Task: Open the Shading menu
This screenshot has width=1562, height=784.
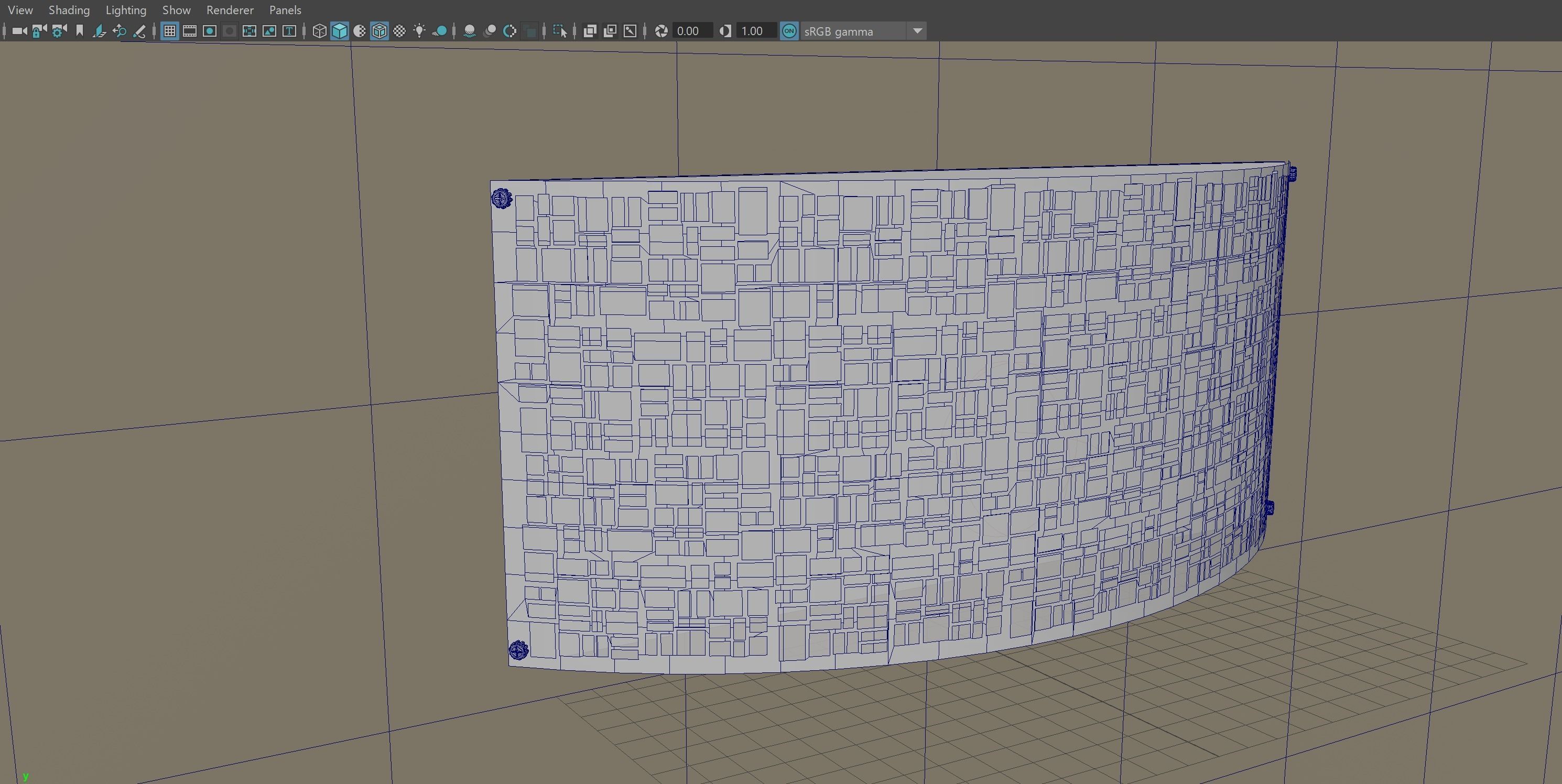Action: (69, 10)
